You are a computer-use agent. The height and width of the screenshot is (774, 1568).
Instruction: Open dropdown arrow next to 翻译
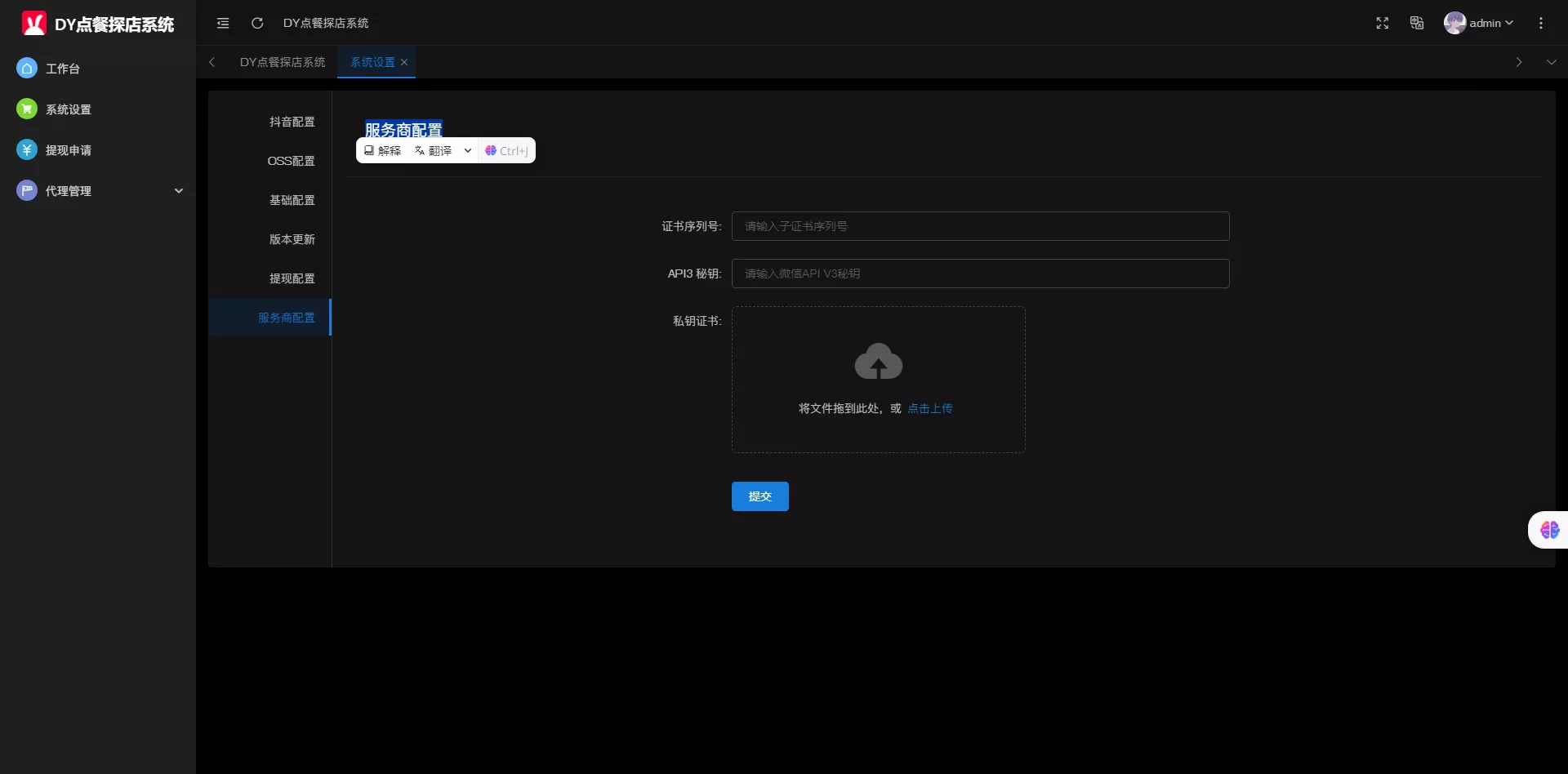tap(467, 150)
